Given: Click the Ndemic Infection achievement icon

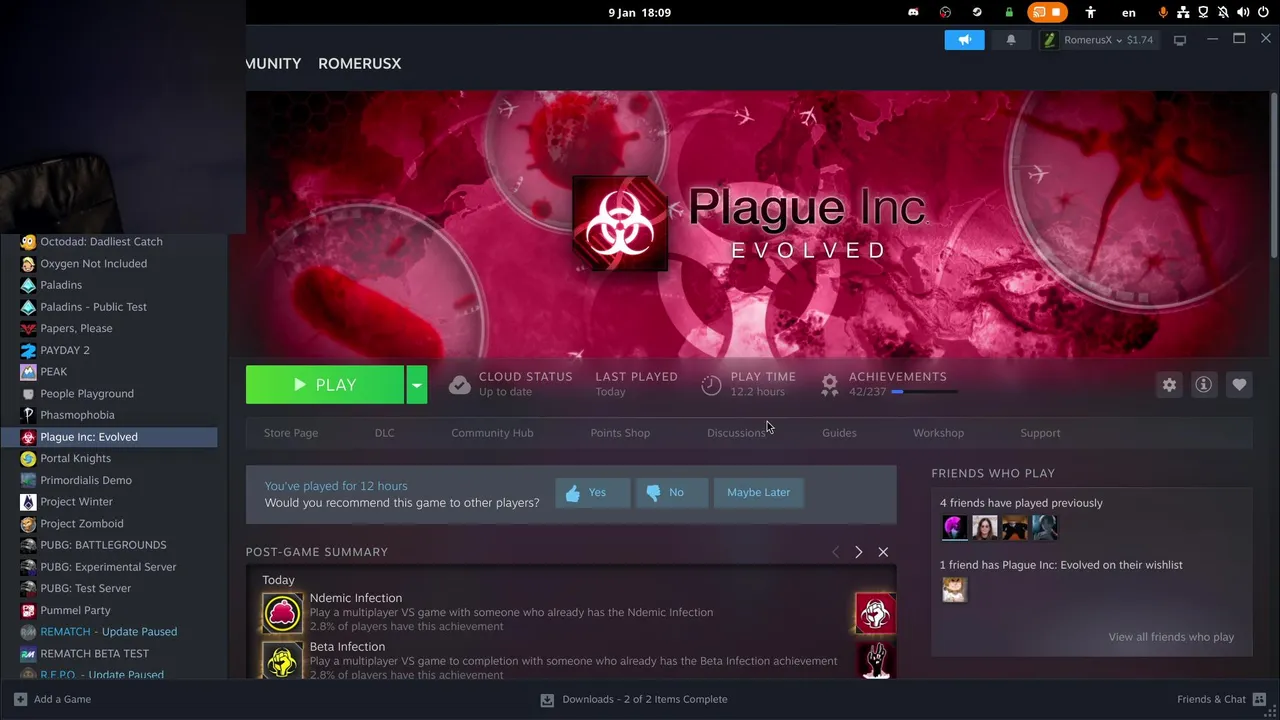Looking at the screenshot, I should [x=282, y=613].
